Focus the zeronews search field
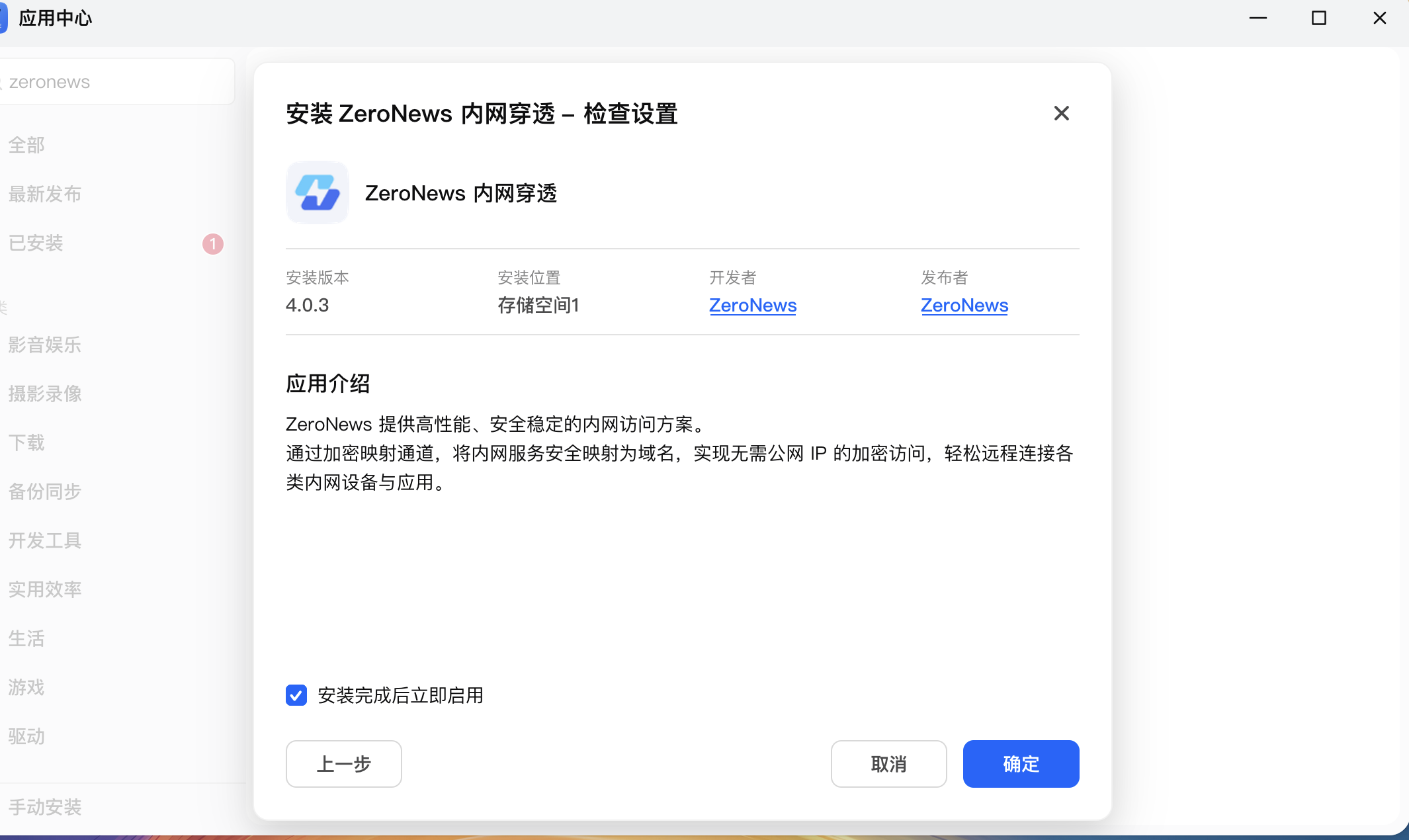The height and width of the screenshot is (840, 1409). tap(116, 82)
